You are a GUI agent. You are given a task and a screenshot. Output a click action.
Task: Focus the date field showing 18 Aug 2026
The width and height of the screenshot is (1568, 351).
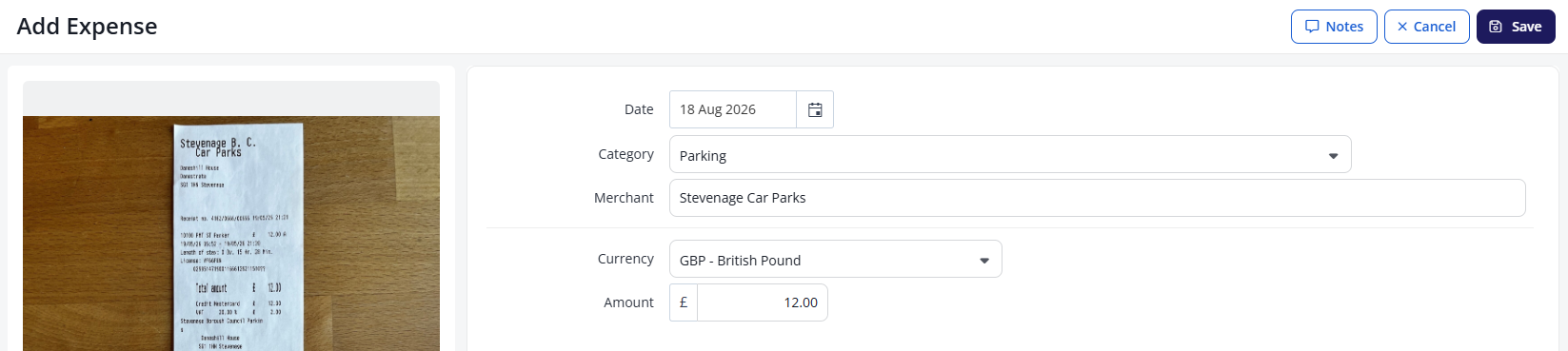(x=733, y=109)
